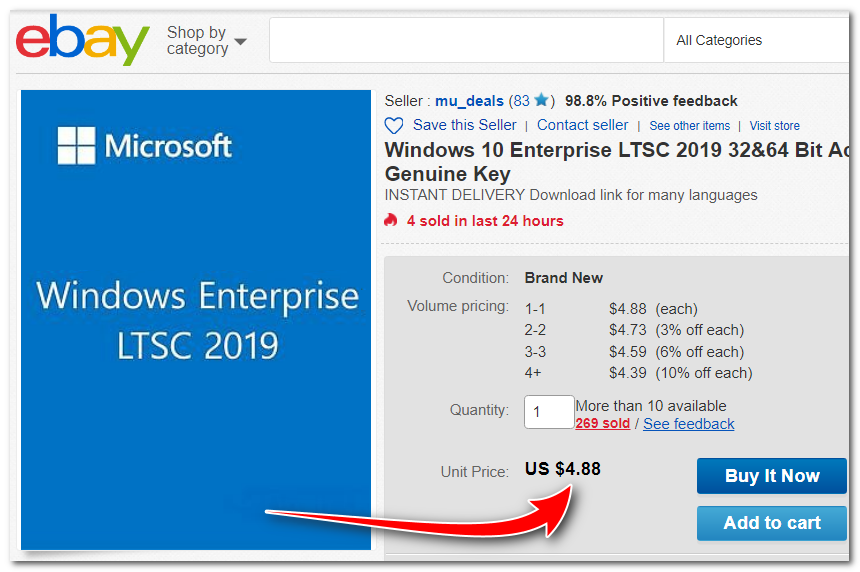Click the 98.8% Positive feedback text
This screenshot has width=860, height=572.
tap(651, 101)
